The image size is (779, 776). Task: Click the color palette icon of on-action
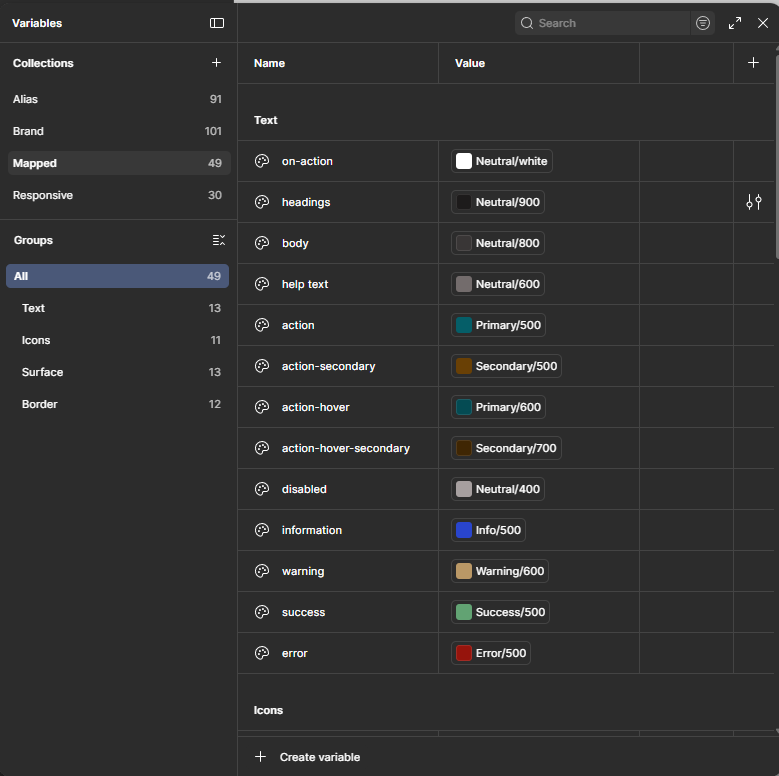pyautogui.click(x=262, y=161)
